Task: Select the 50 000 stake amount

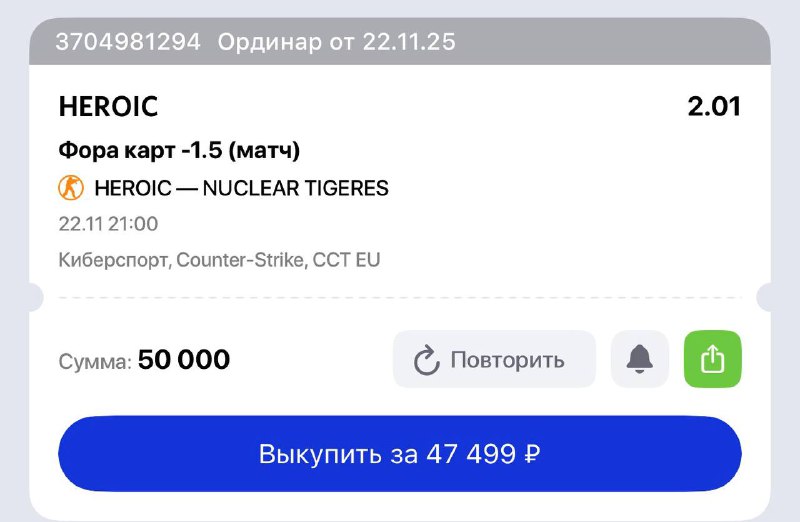Action: (184, 359)
